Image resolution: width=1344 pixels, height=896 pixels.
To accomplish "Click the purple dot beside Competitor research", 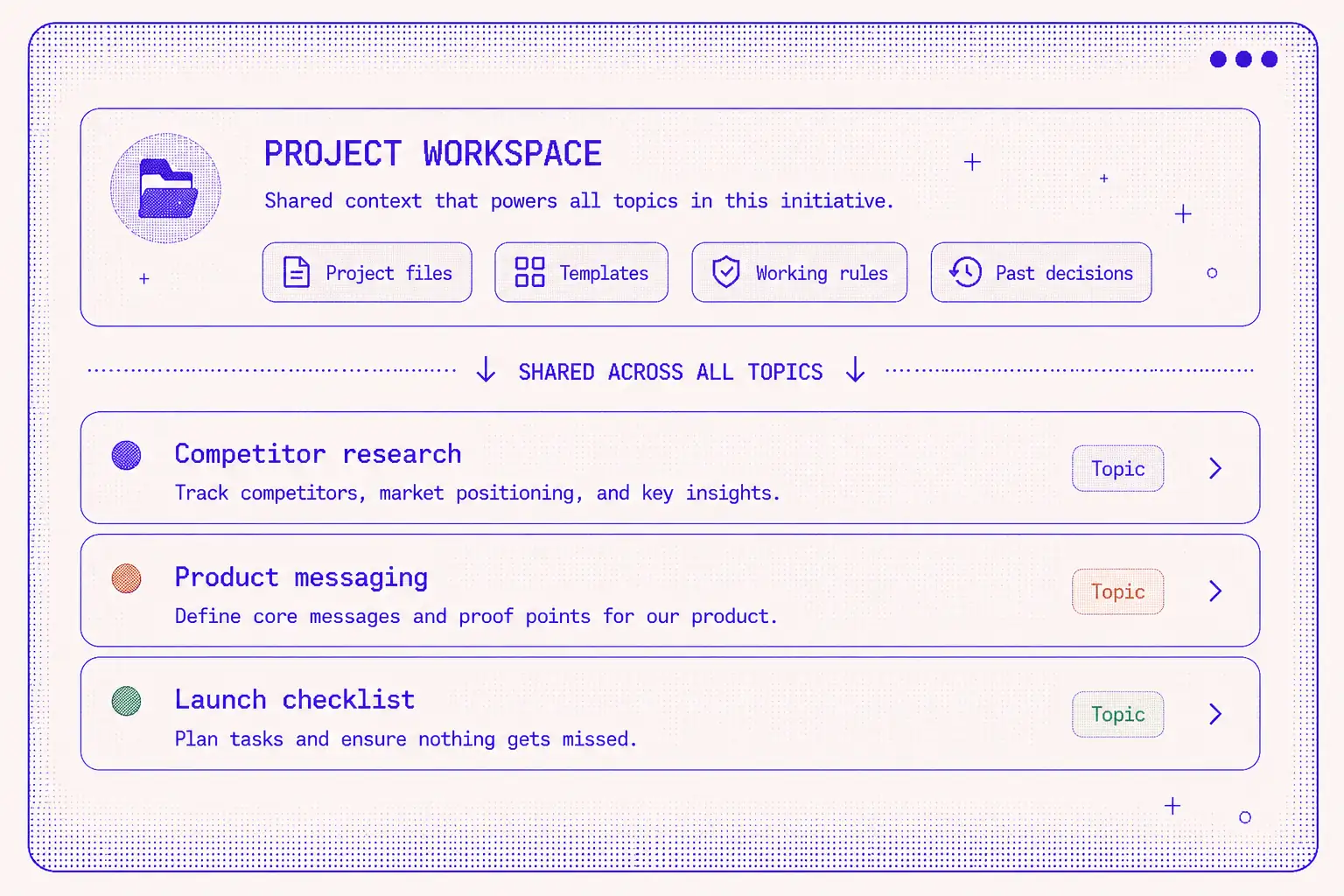I will click(x=127, y=455).
